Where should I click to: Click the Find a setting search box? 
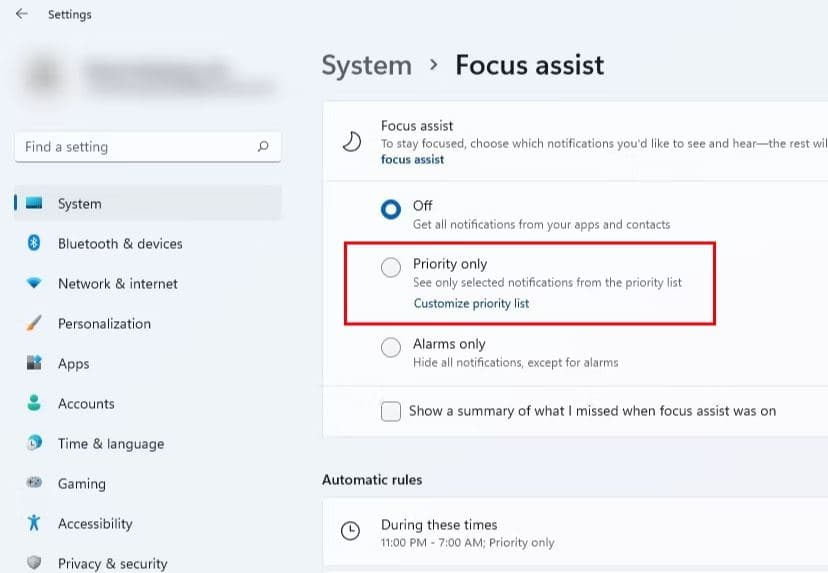(135, 147)
